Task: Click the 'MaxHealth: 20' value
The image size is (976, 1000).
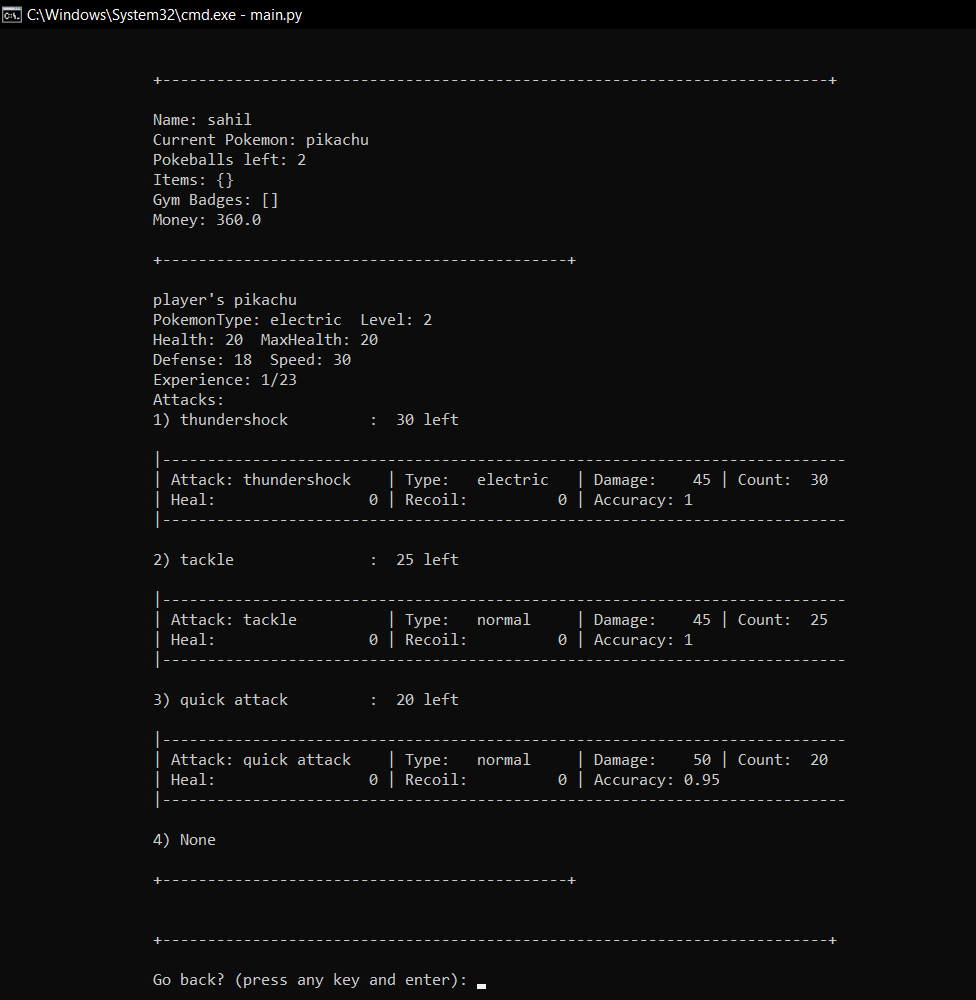Action: [x=319, y=340]
